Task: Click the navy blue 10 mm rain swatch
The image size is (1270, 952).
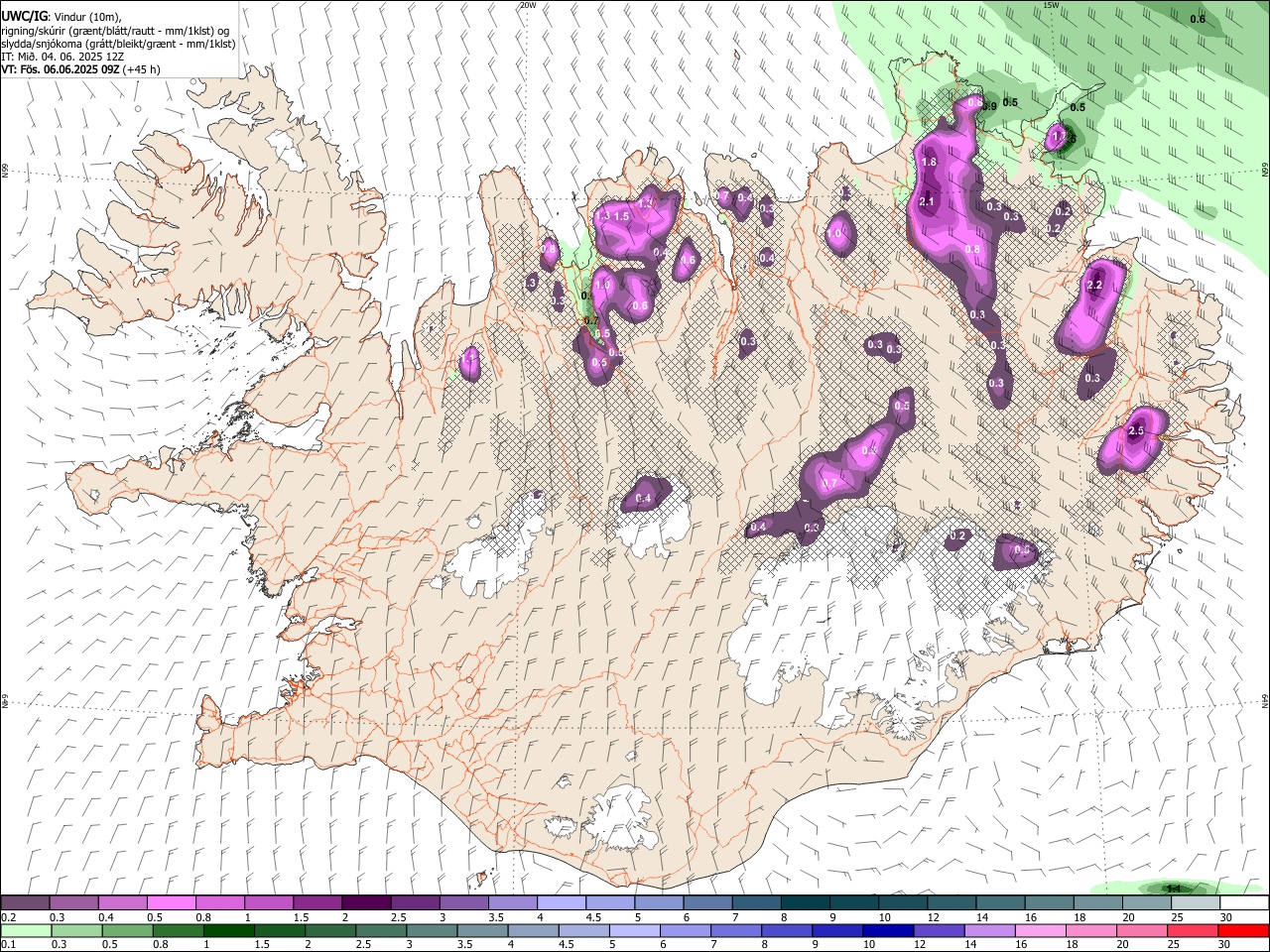Action: click(x=889, y=931)
